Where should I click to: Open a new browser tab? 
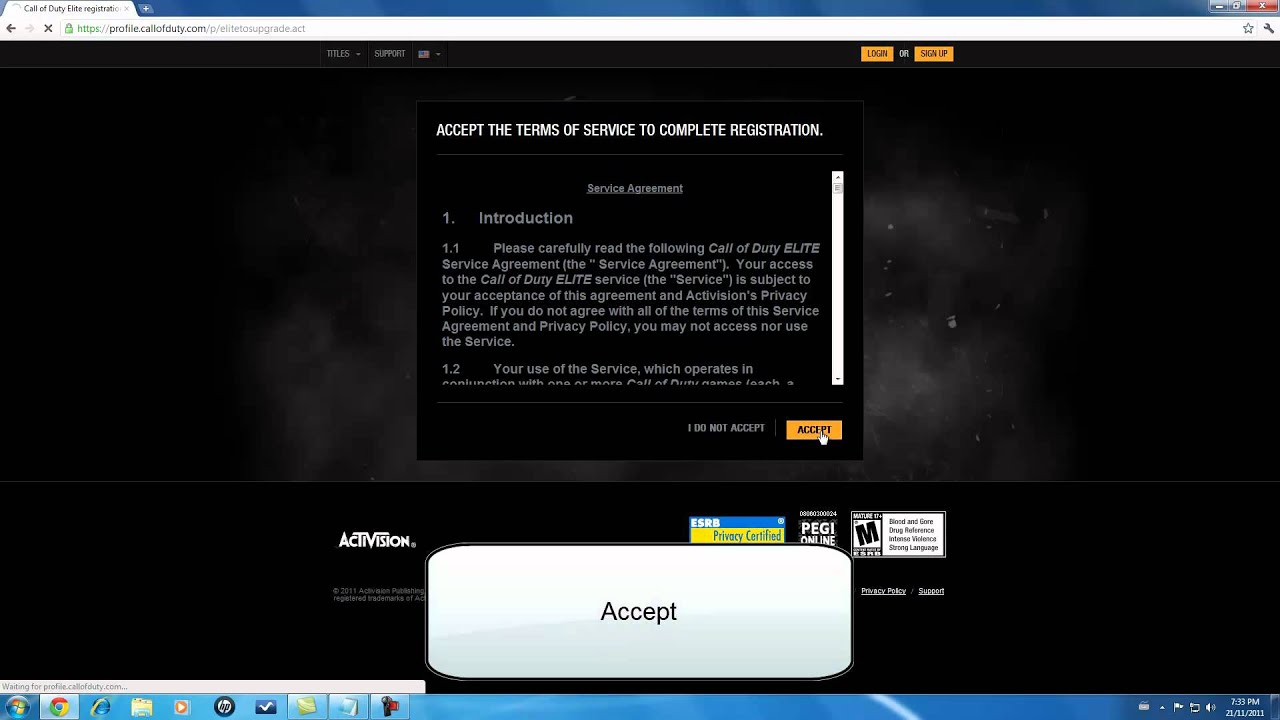[x=146, y=8]
